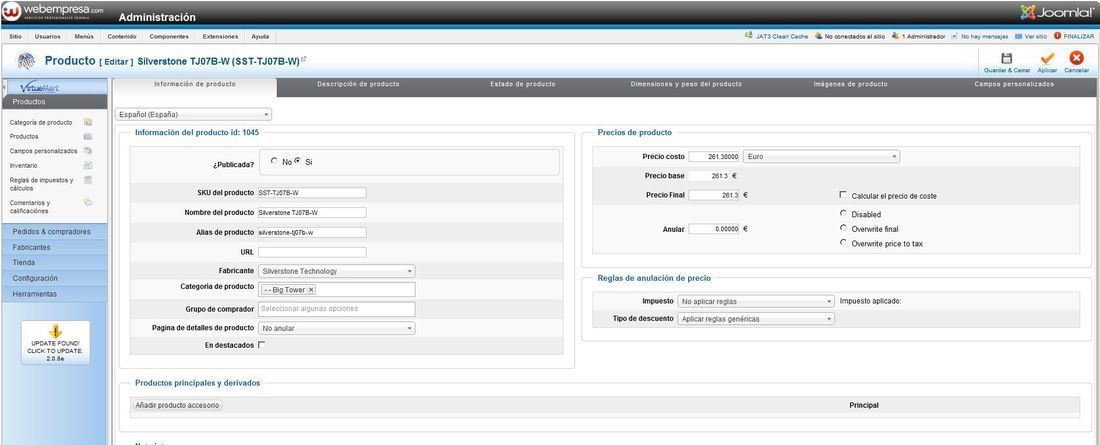Viewport: 1100px width, 445px height.
Task: Open the Usuarios menu
Action: point(48,36)
